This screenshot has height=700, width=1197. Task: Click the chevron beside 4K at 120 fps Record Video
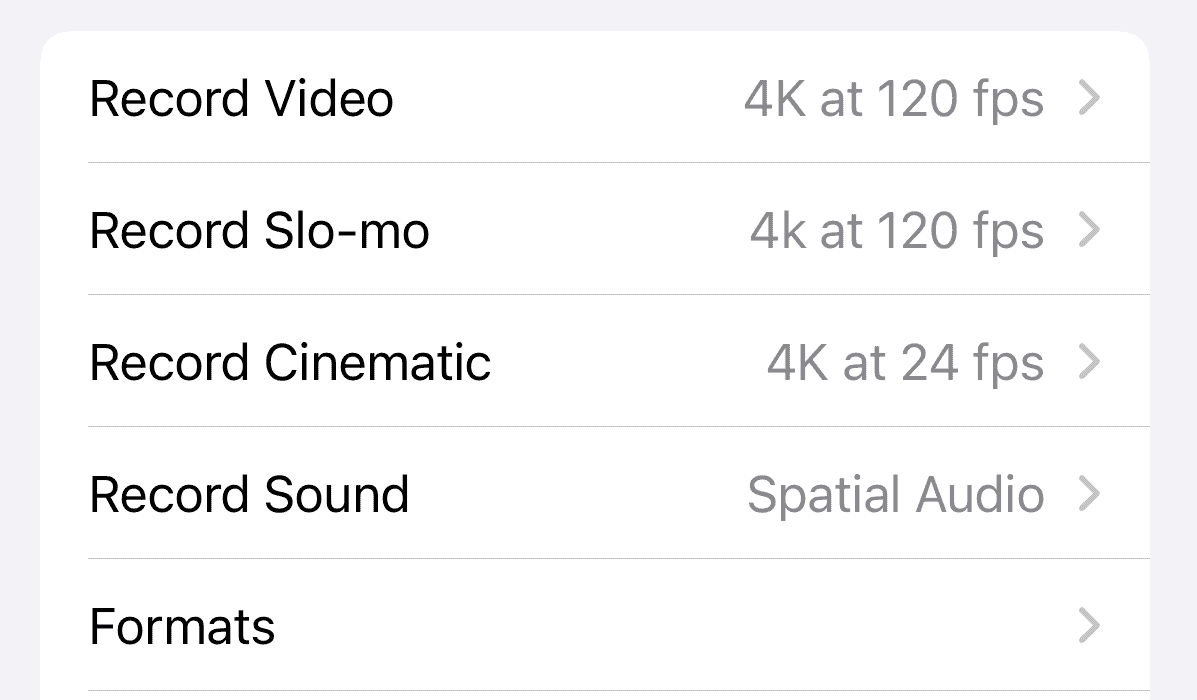pos(1090,98)
